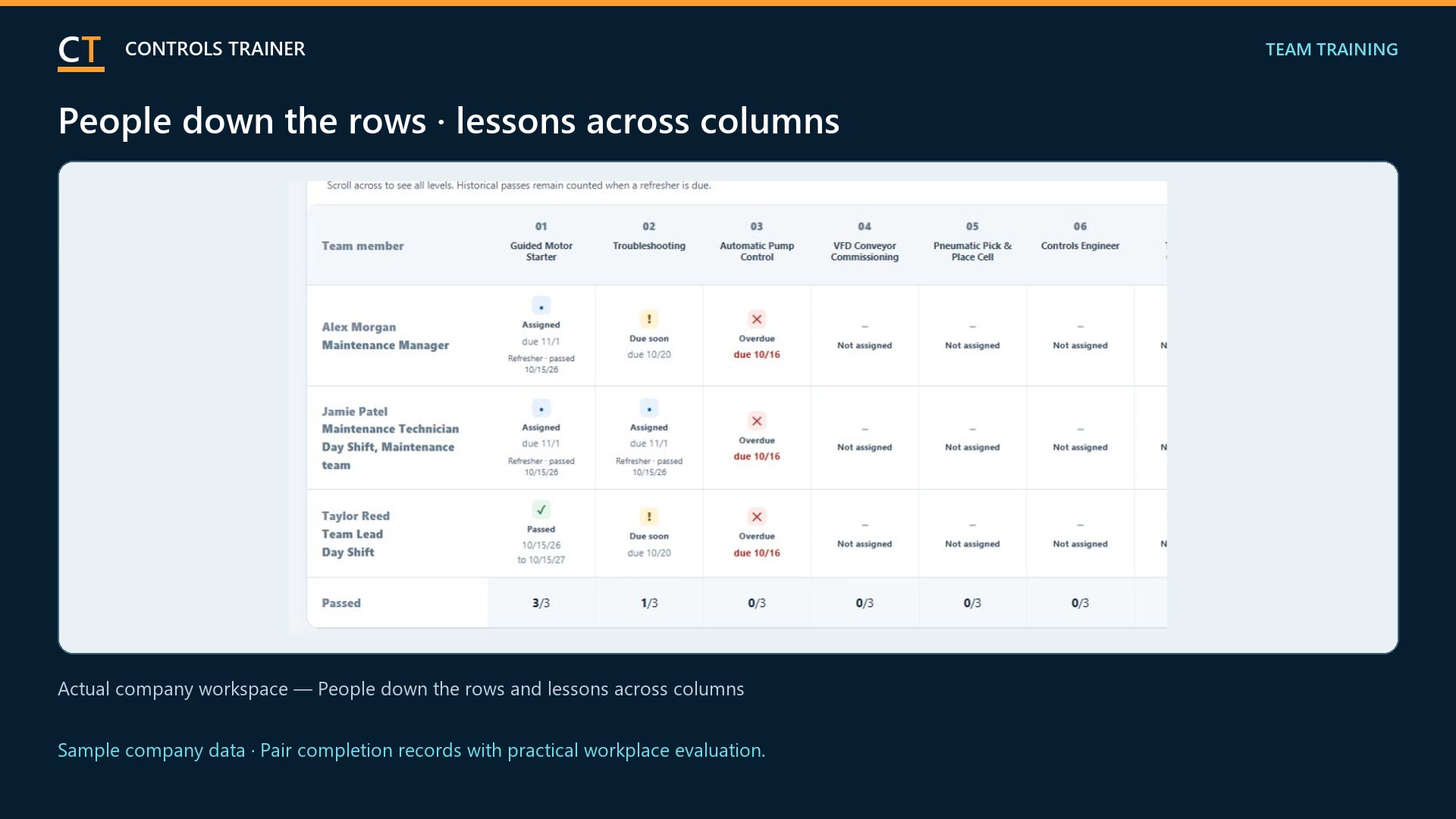Click Jamie Patel's Automatic Pump Control overdue icon
Image resolution: width=1456 pixels, height=819 pixels.
756,421
